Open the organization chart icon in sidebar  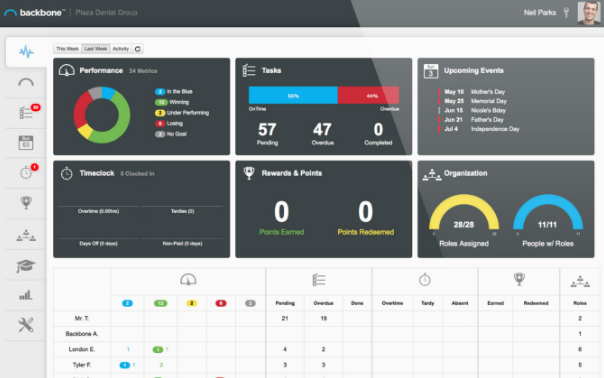tap(26, 235)
